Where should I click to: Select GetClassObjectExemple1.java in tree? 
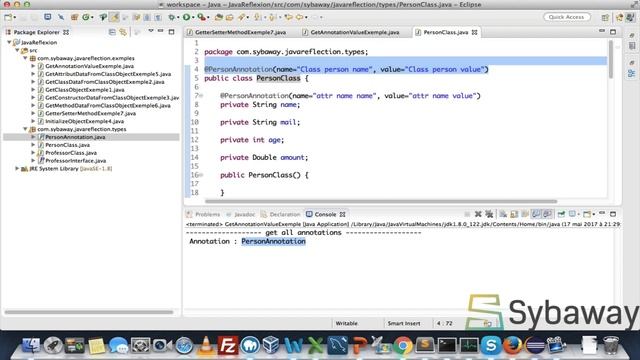(x=84, y=90)
